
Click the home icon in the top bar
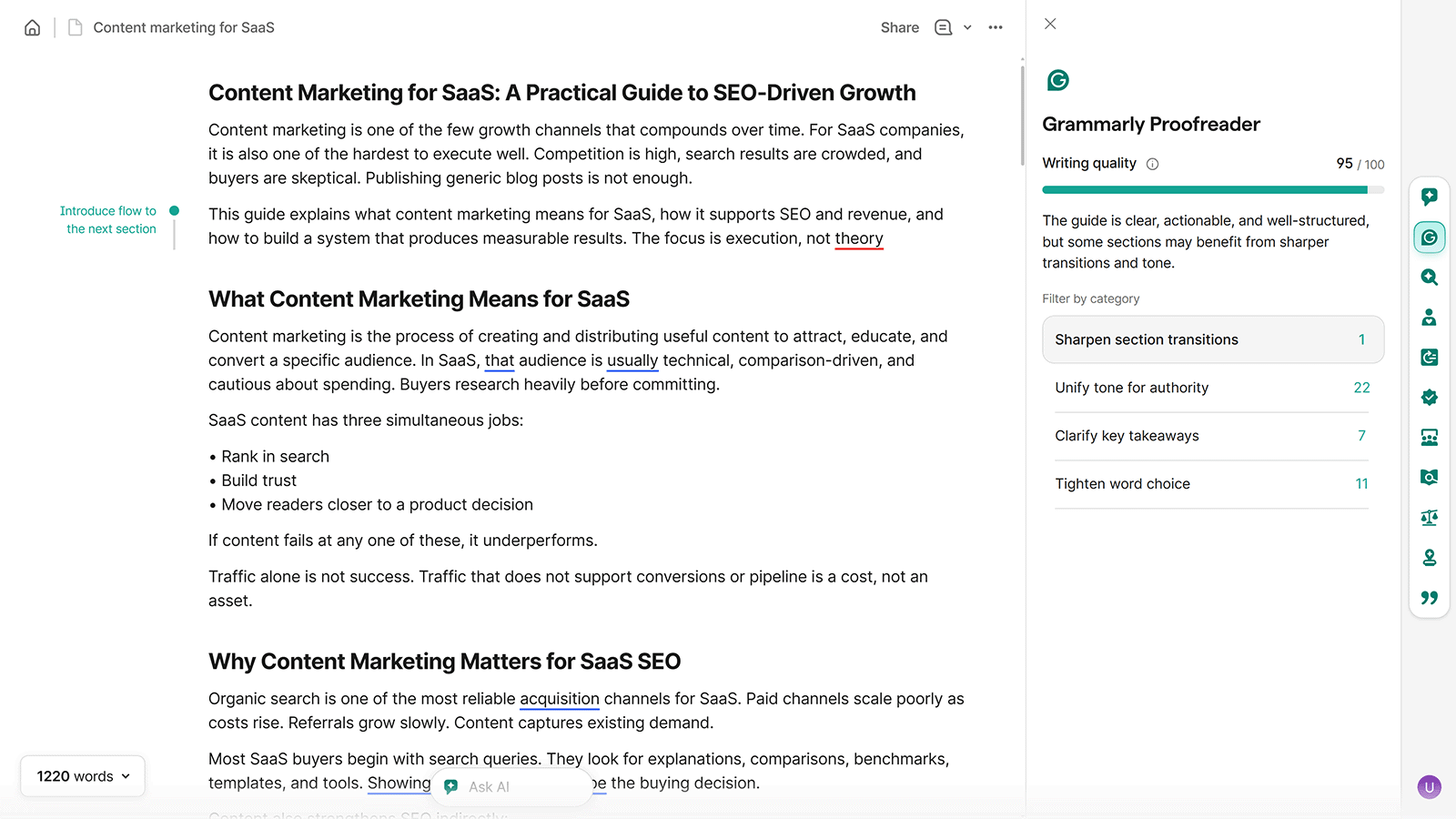(32, 27)
